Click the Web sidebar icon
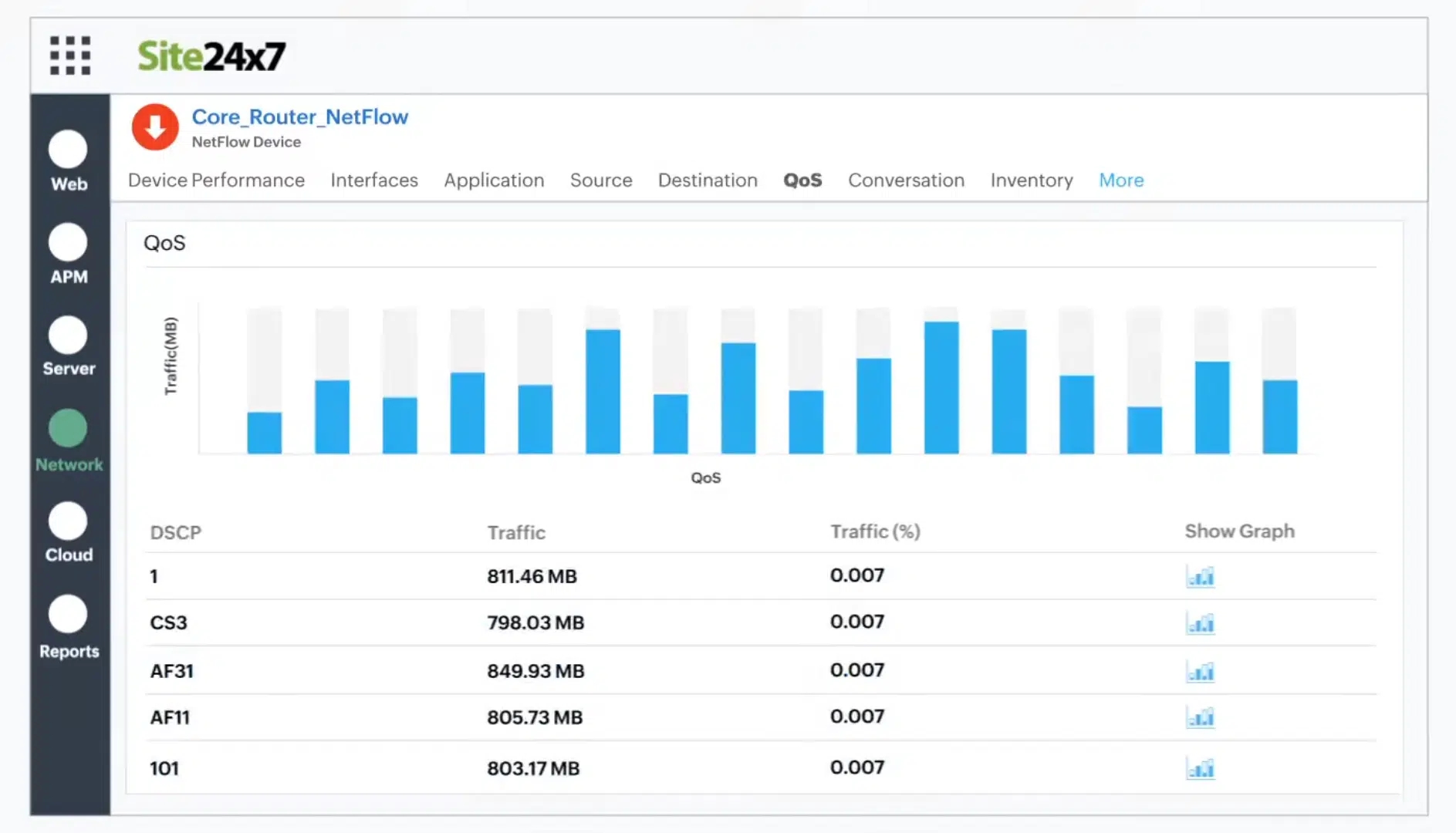 pyautogui.click(x=68, y=150)
